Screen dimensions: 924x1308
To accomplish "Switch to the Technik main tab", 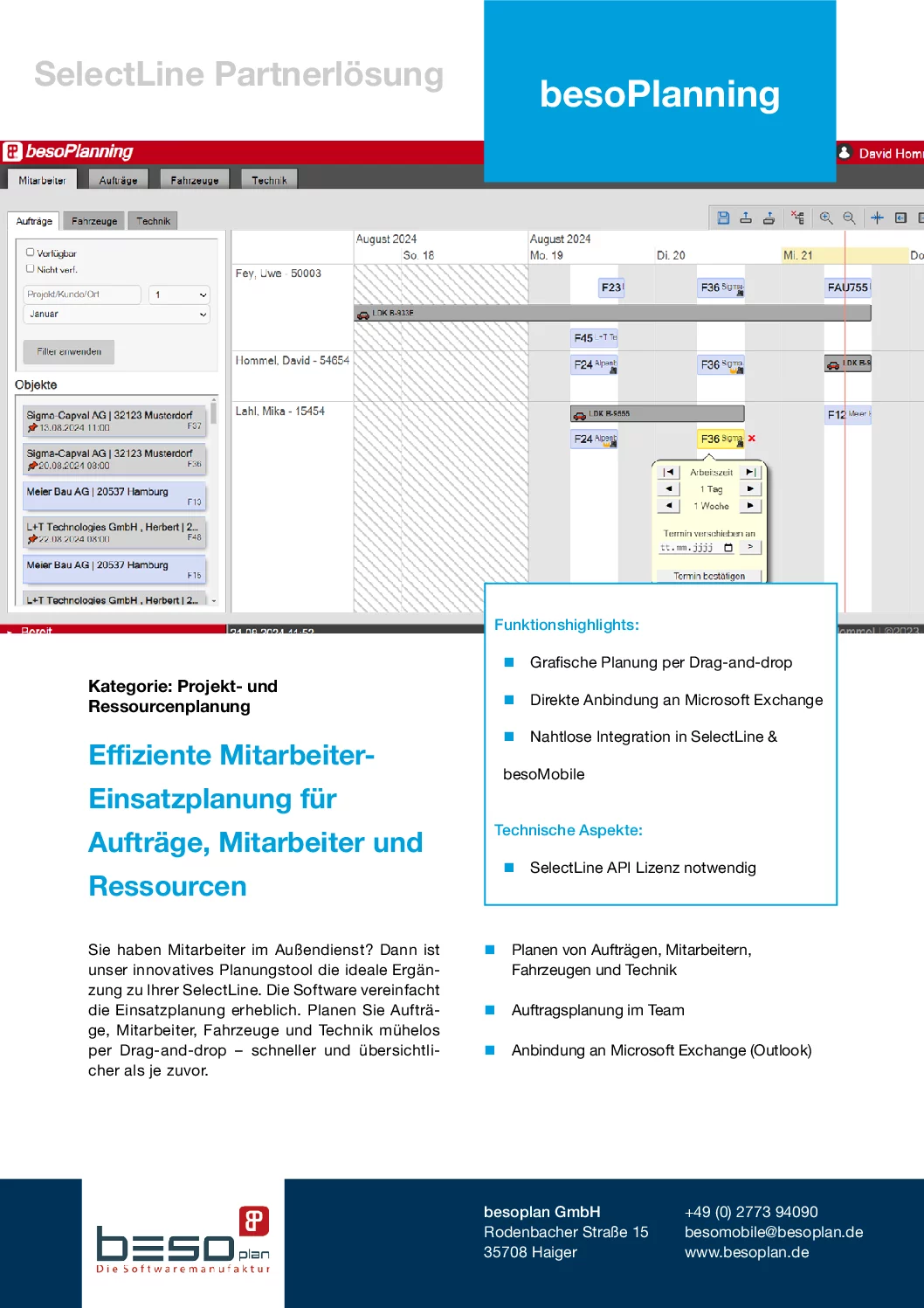I will coord(269,180).
